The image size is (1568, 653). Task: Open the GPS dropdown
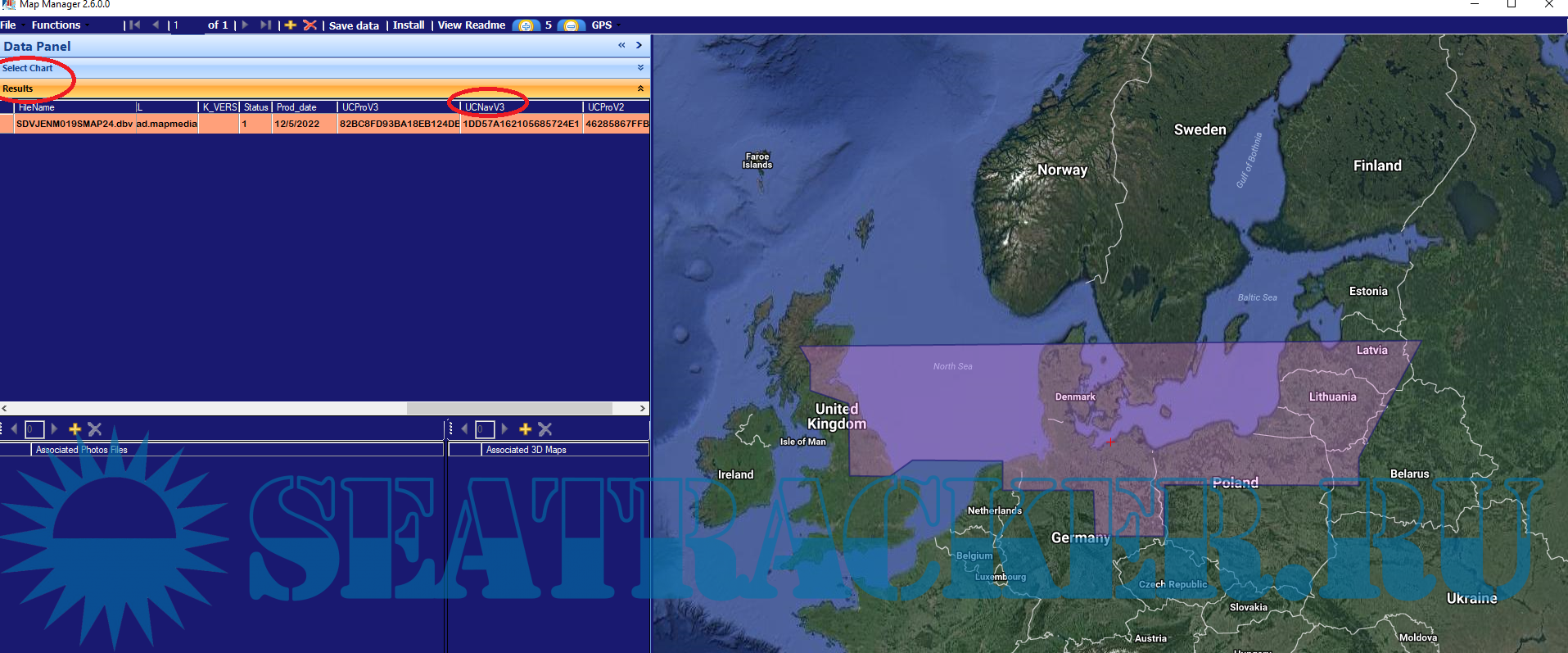tap(603, 25)
